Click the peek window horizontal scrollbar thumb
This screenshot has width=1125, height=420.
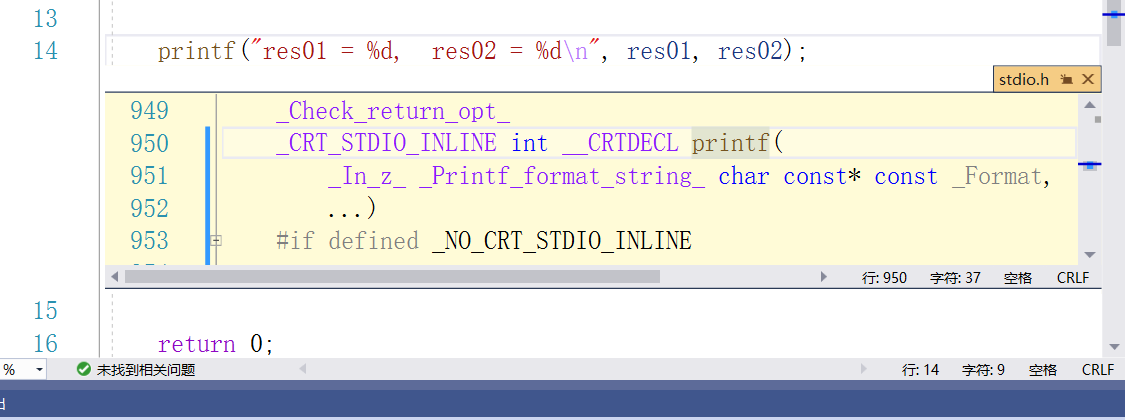click(392, 276)
